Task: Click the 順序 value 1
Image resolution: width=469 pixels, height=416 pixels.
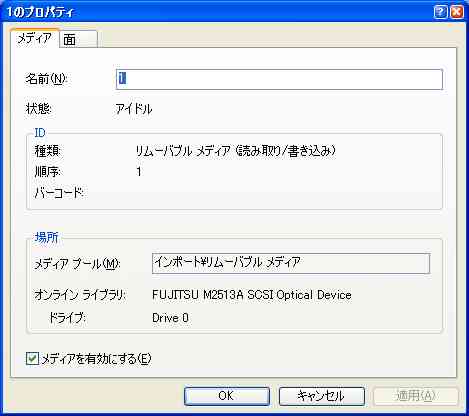Action: coord(139,172)
